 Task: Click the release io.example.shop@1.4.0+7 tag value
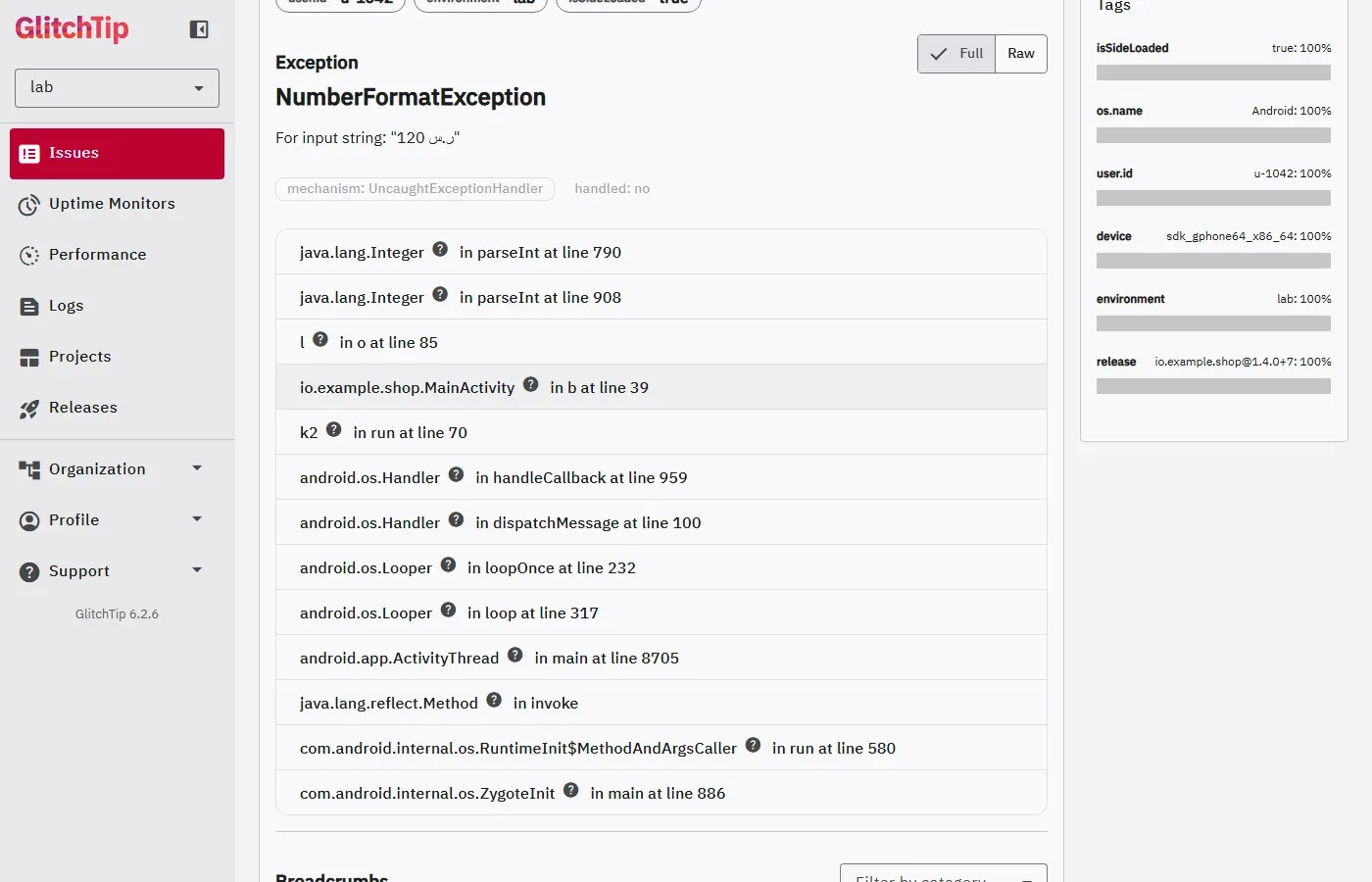1243,362
